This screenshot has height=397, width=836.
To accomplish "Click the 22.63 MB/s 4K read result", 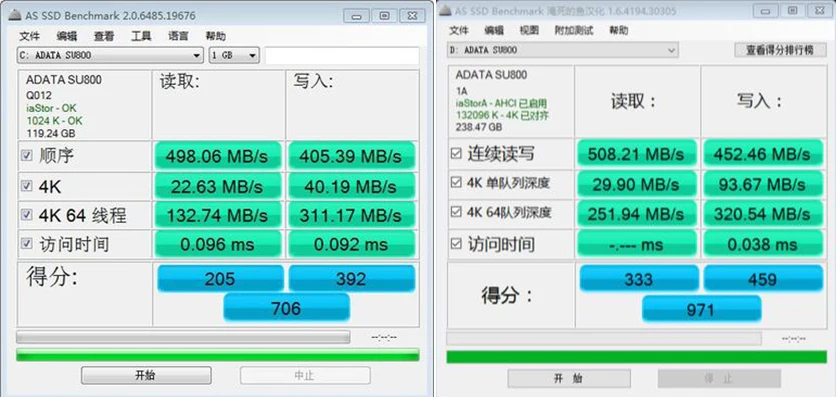I will [x=218, y=187].
